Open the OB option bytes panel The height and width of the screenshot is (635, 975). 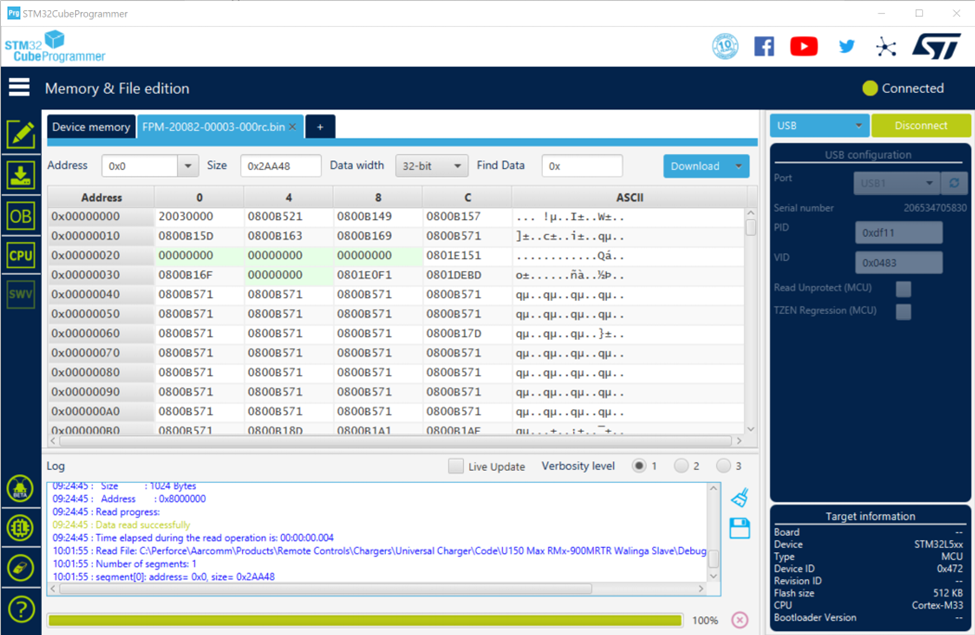[21, 216]
